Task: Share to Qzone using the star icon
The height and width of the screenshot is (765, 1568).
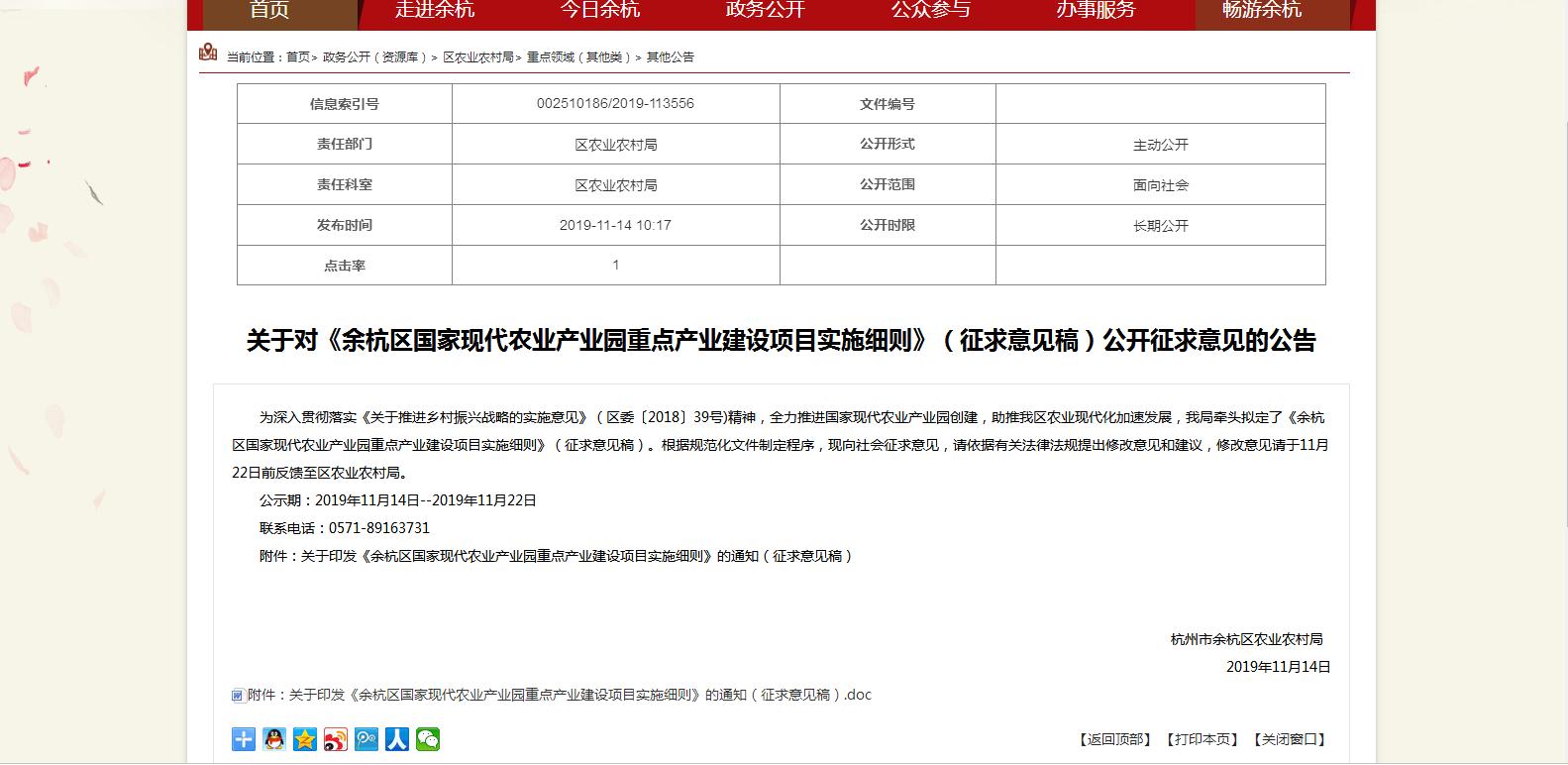Action: coord(305,739)
